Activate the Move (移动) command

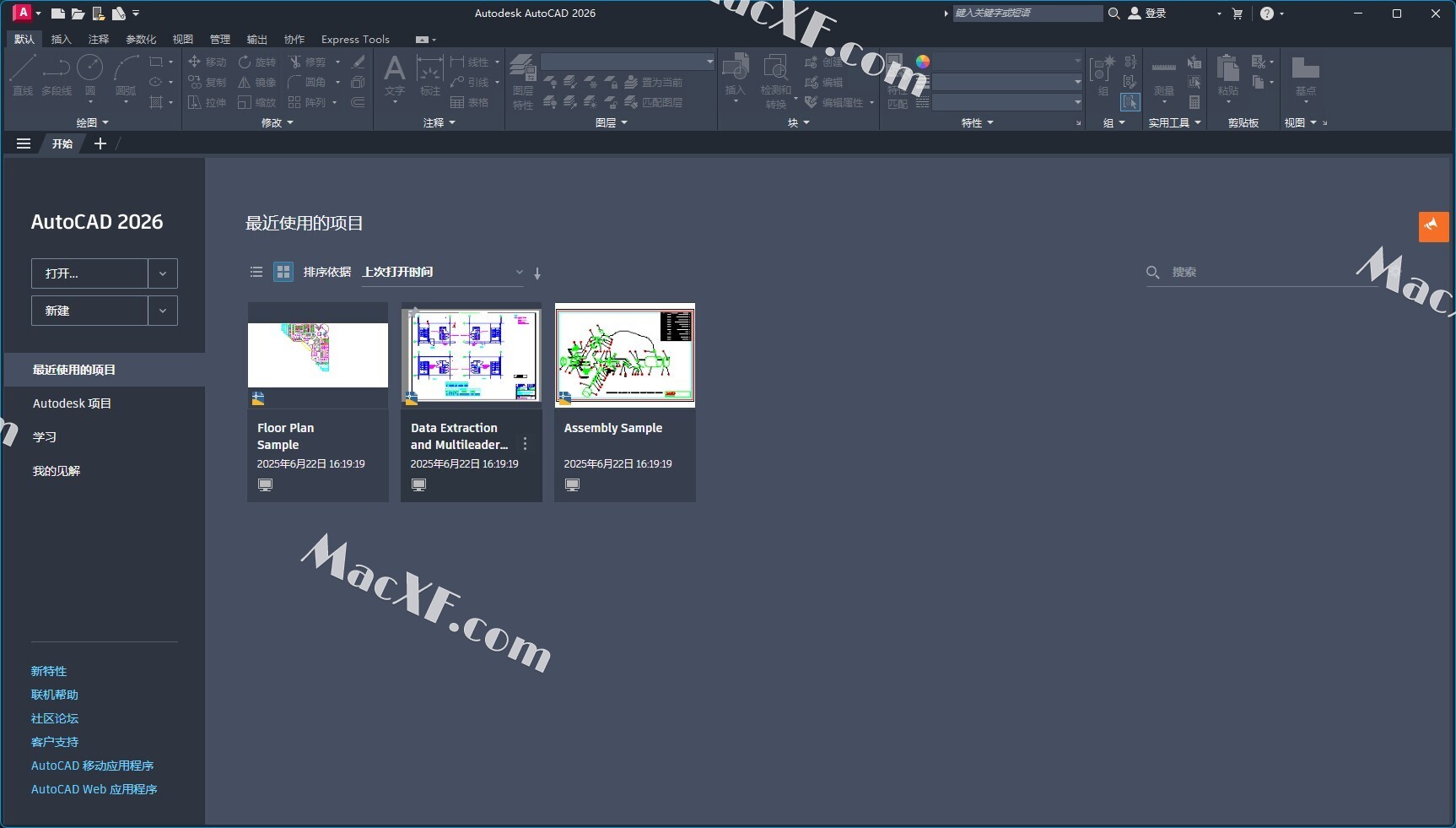(207, 62)
